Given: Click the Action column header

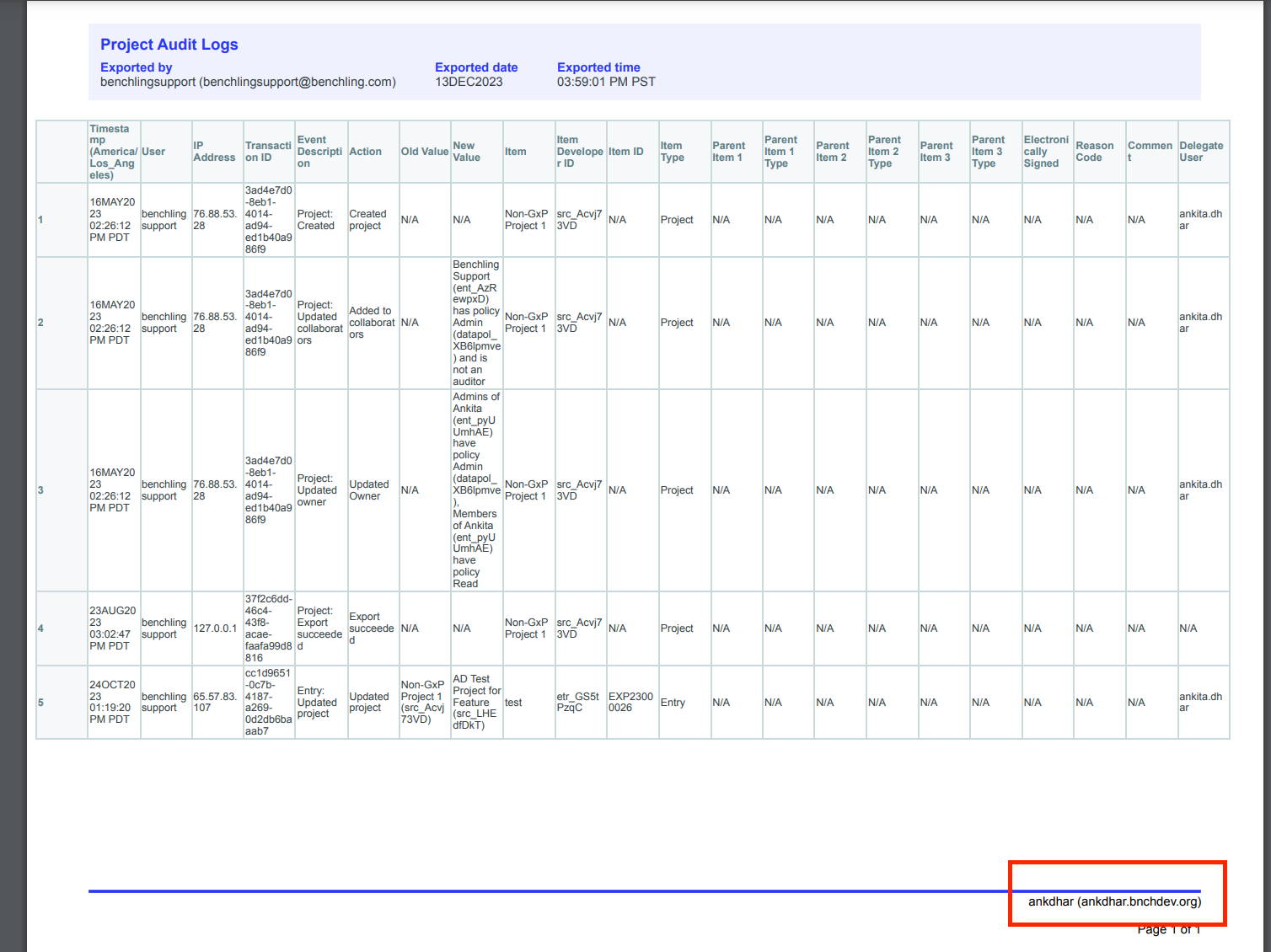Looking at the screenshot, I should tap(373, 152).
